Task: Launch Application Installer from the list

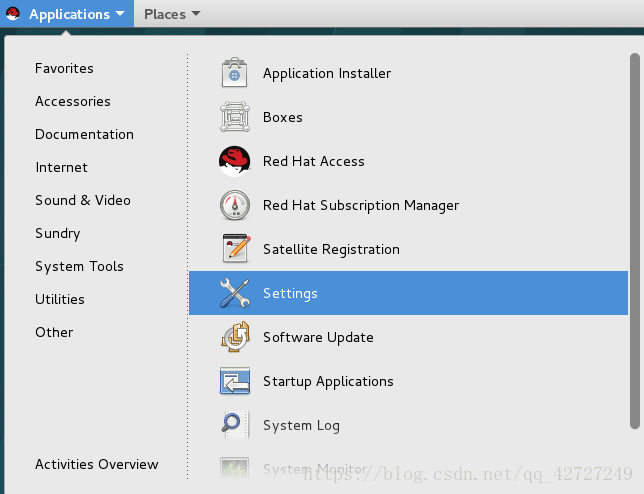Action: [x=408, y=73]
